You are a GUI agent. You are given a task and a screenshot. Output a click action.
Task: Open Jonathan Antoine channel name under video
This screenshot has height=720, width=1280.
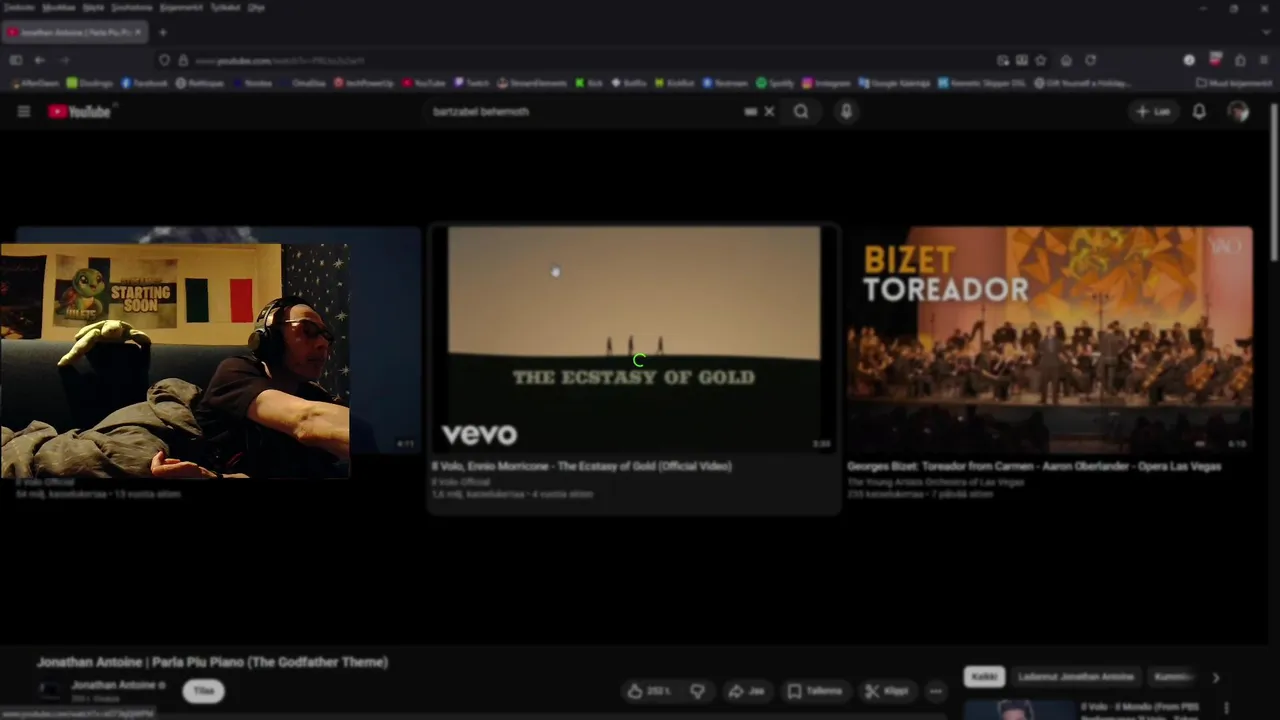(x=114, y=685)
